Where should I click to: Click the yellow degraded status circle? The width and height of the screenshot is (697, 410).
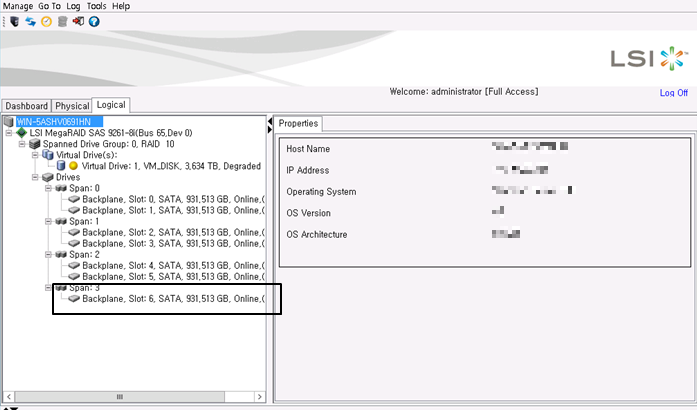[73, 166]
